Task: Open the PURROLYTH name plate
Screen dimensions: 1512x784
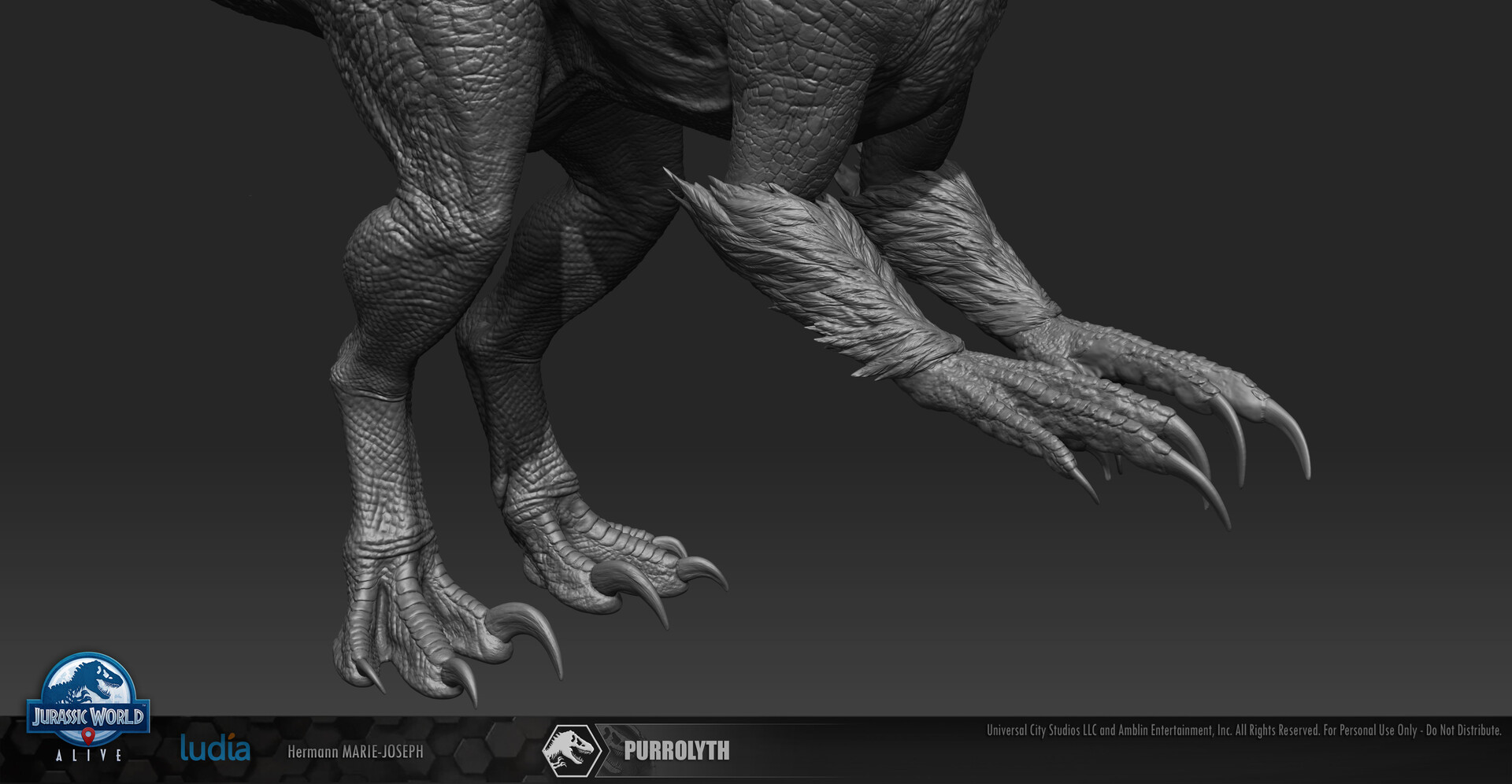Action: pos(677,750)
